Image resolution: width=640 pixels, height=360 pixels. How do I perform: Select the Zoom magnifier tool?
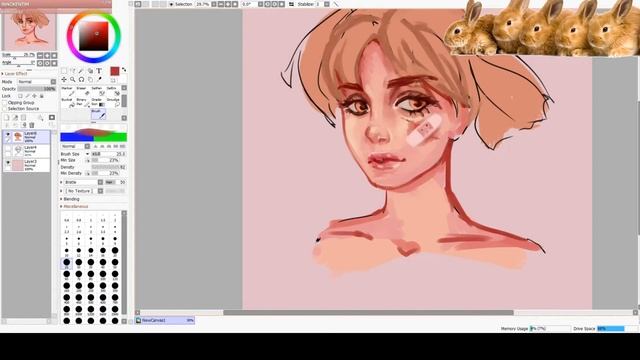click(x=73, y=80)
